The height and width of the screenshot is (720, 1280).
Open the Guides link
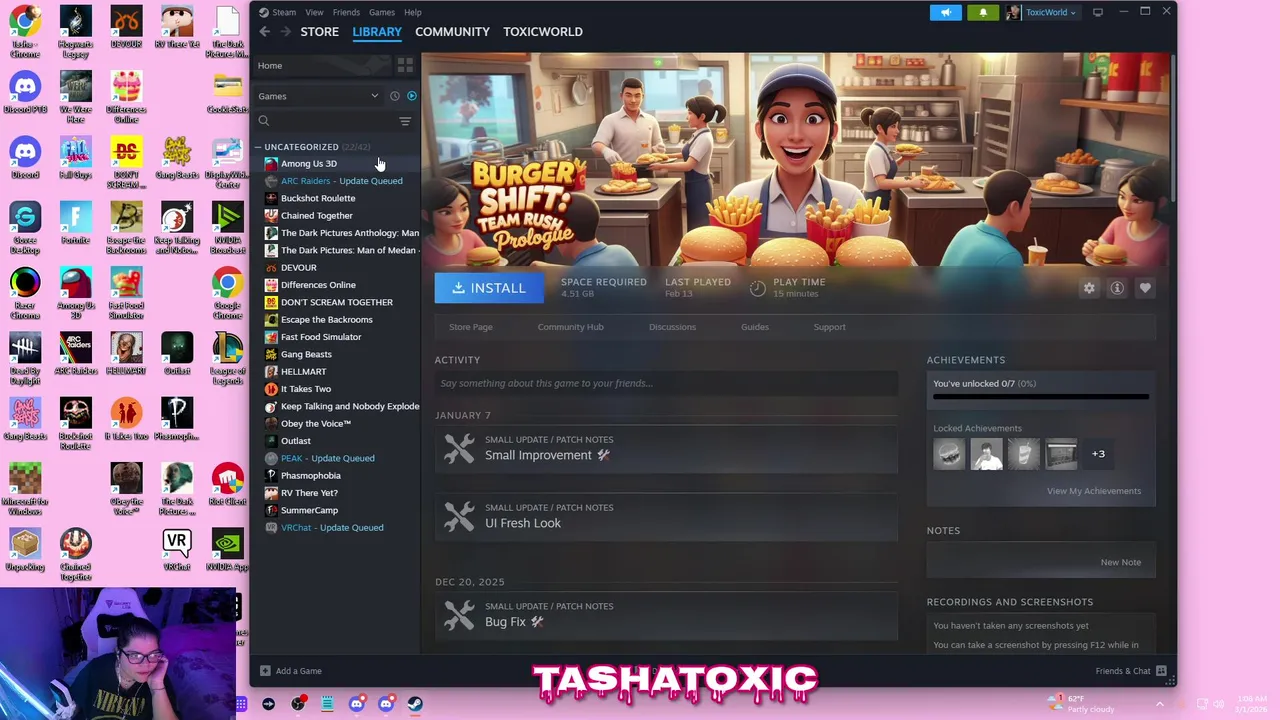[x=755, y=327]
